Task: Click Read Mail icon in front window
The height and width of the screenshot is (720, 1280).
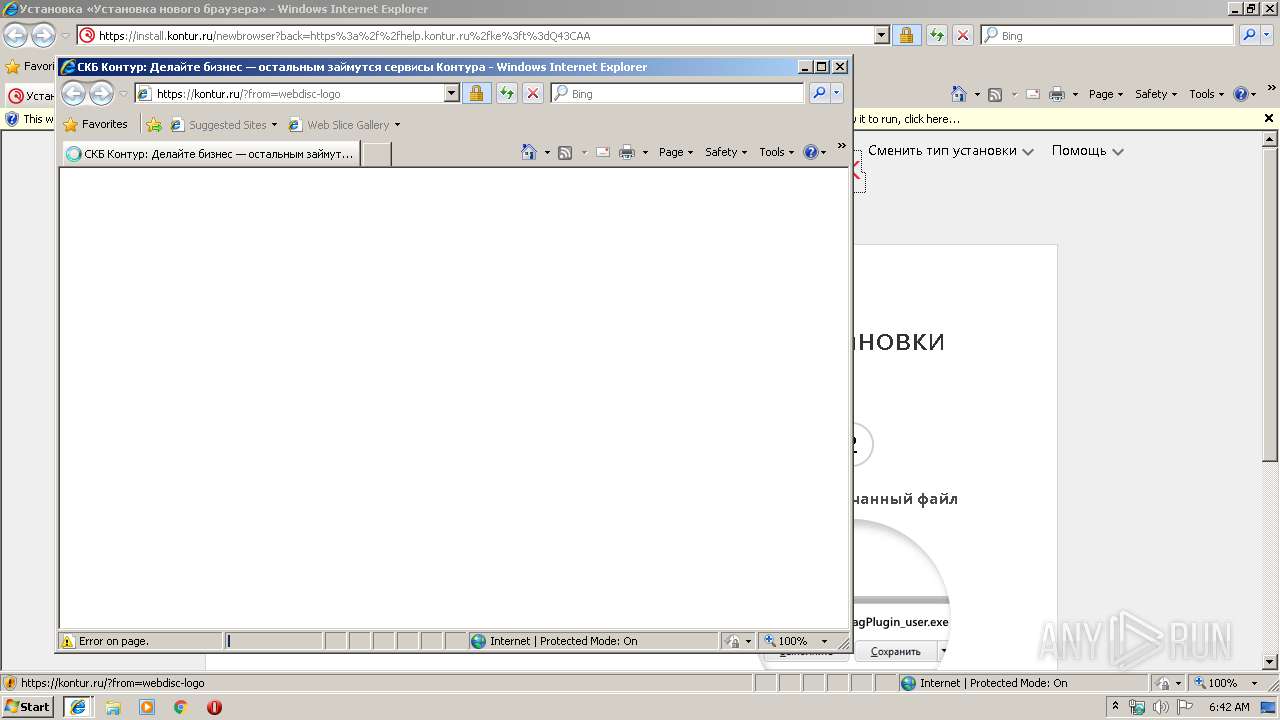Action: click(603, 152)
